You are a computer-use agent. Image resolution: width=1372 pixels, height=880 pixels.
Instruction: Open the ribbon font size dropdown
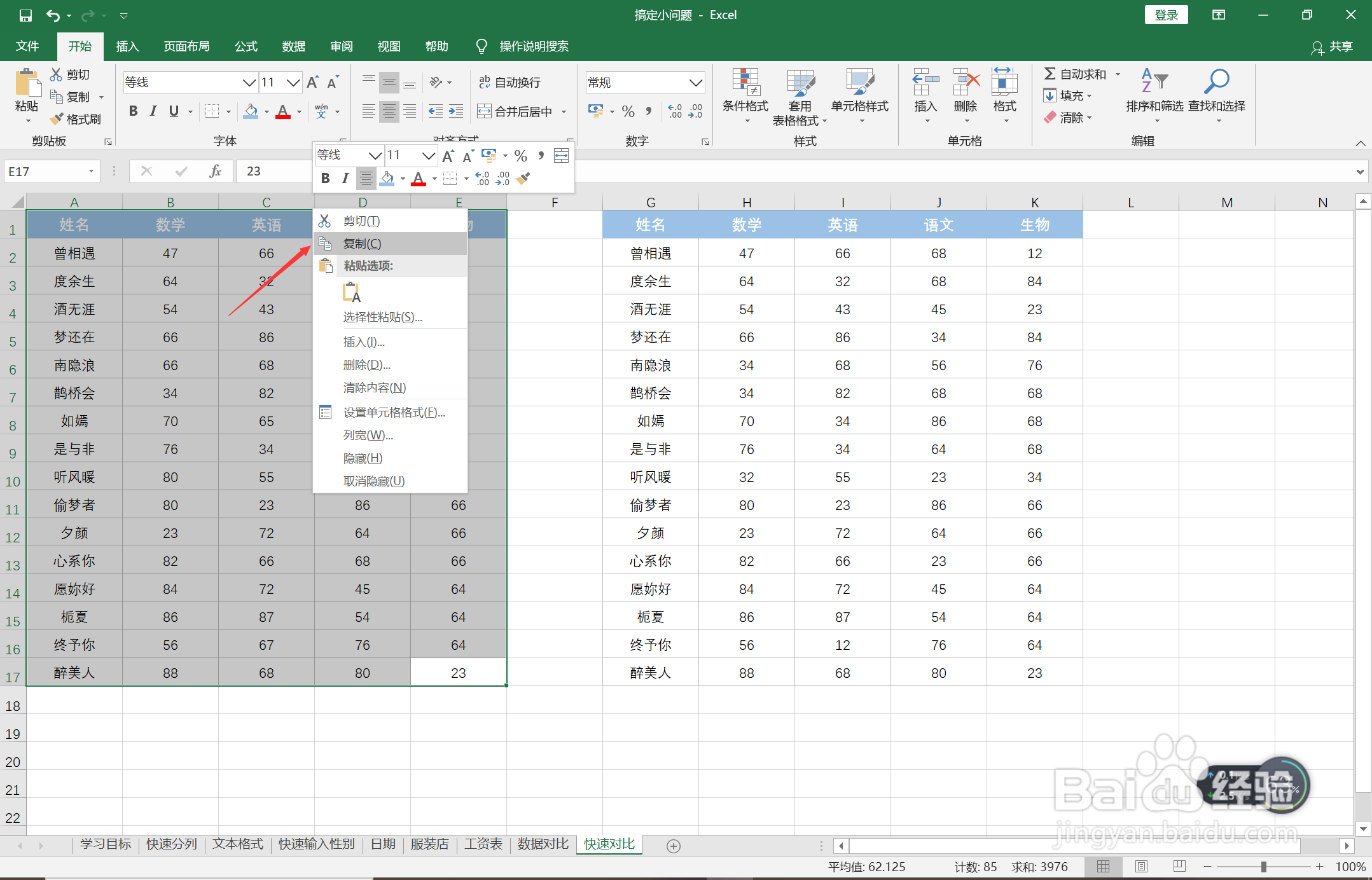click(x=293, y=83)
